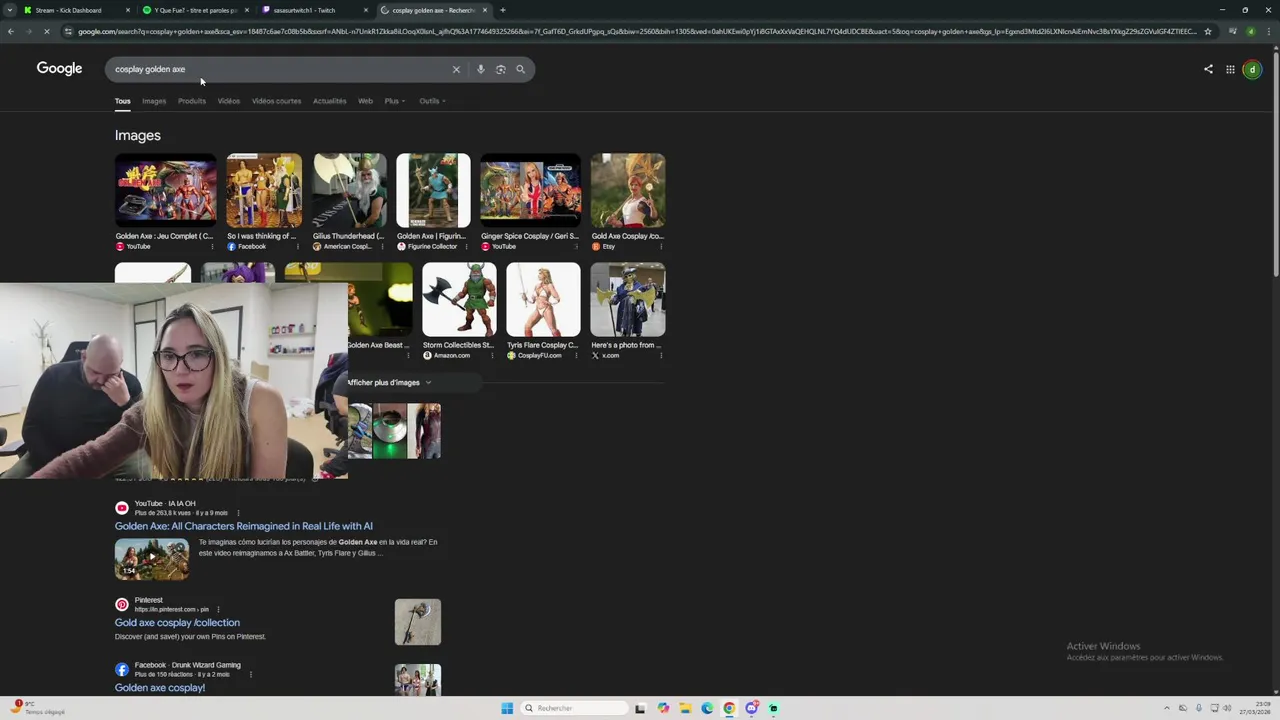This screenshot has width=1280, height=720.
Task: Open more options for Golden Axe Jeu Complet image
Action: pyautogui.click(x=212, y=246)
